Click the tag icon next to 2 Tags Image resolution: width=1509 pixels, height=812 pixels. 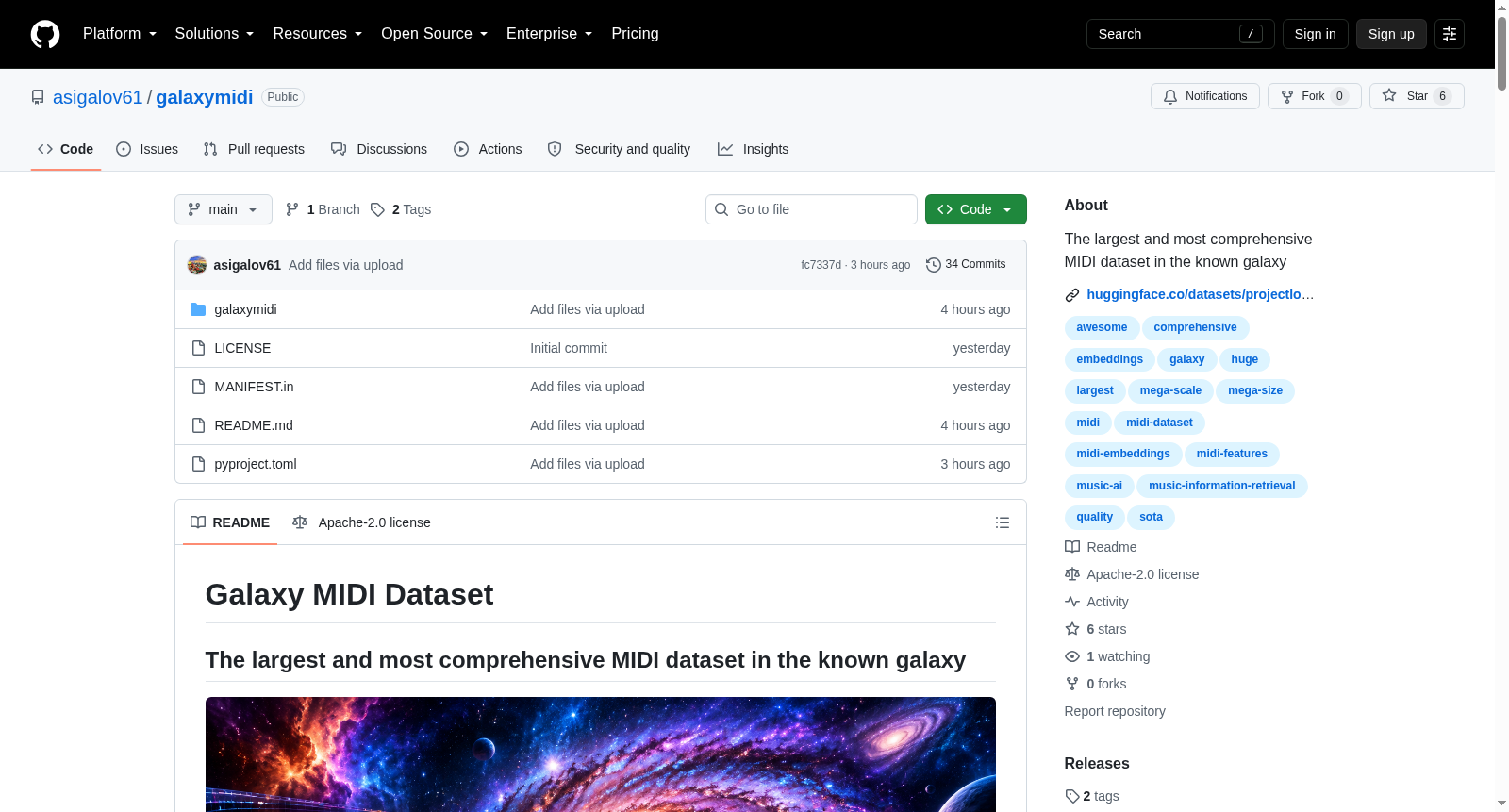click(x=377, y=209)
